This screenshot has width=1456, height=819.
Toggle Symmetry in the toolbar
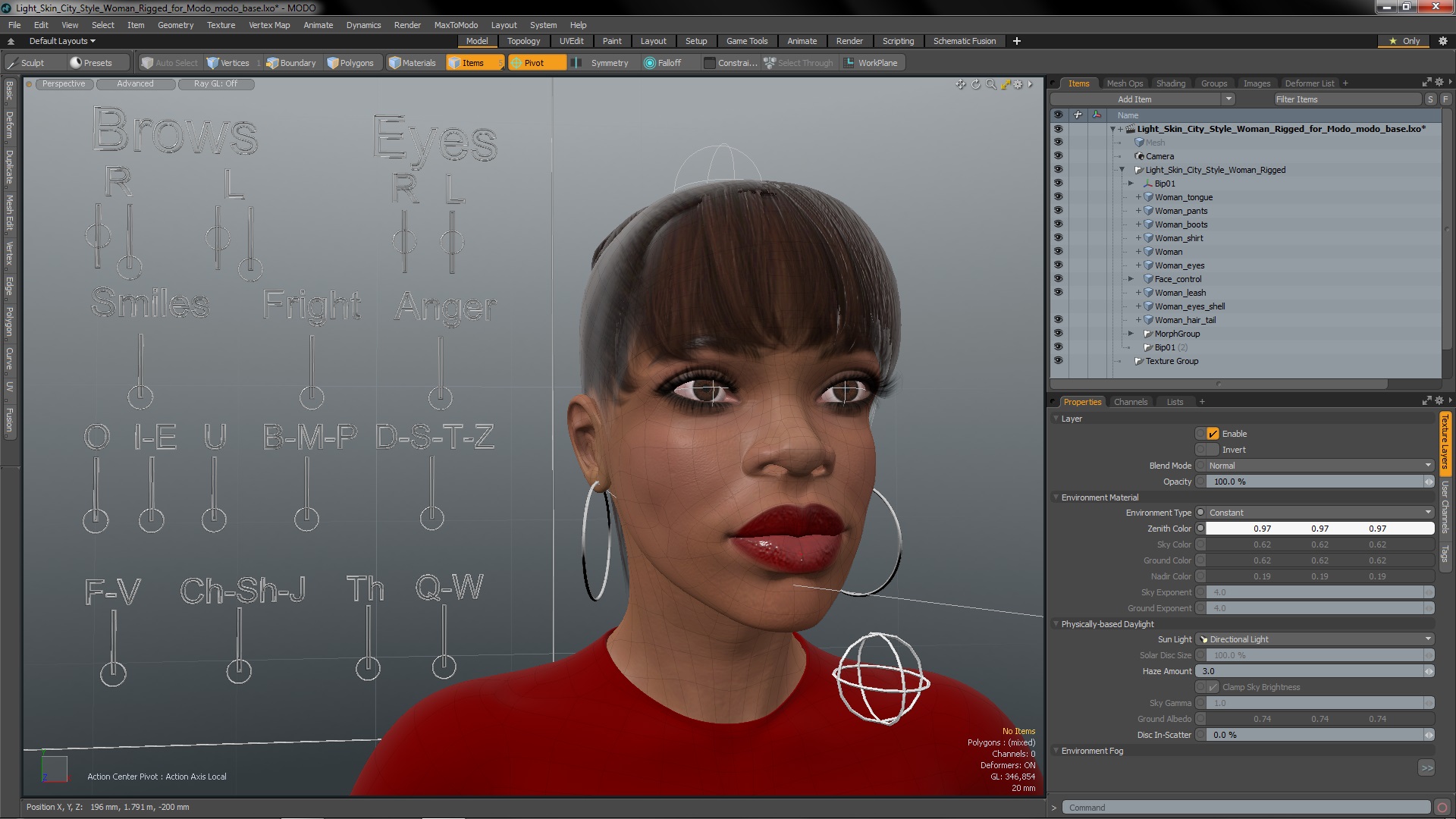click(602, 63)
